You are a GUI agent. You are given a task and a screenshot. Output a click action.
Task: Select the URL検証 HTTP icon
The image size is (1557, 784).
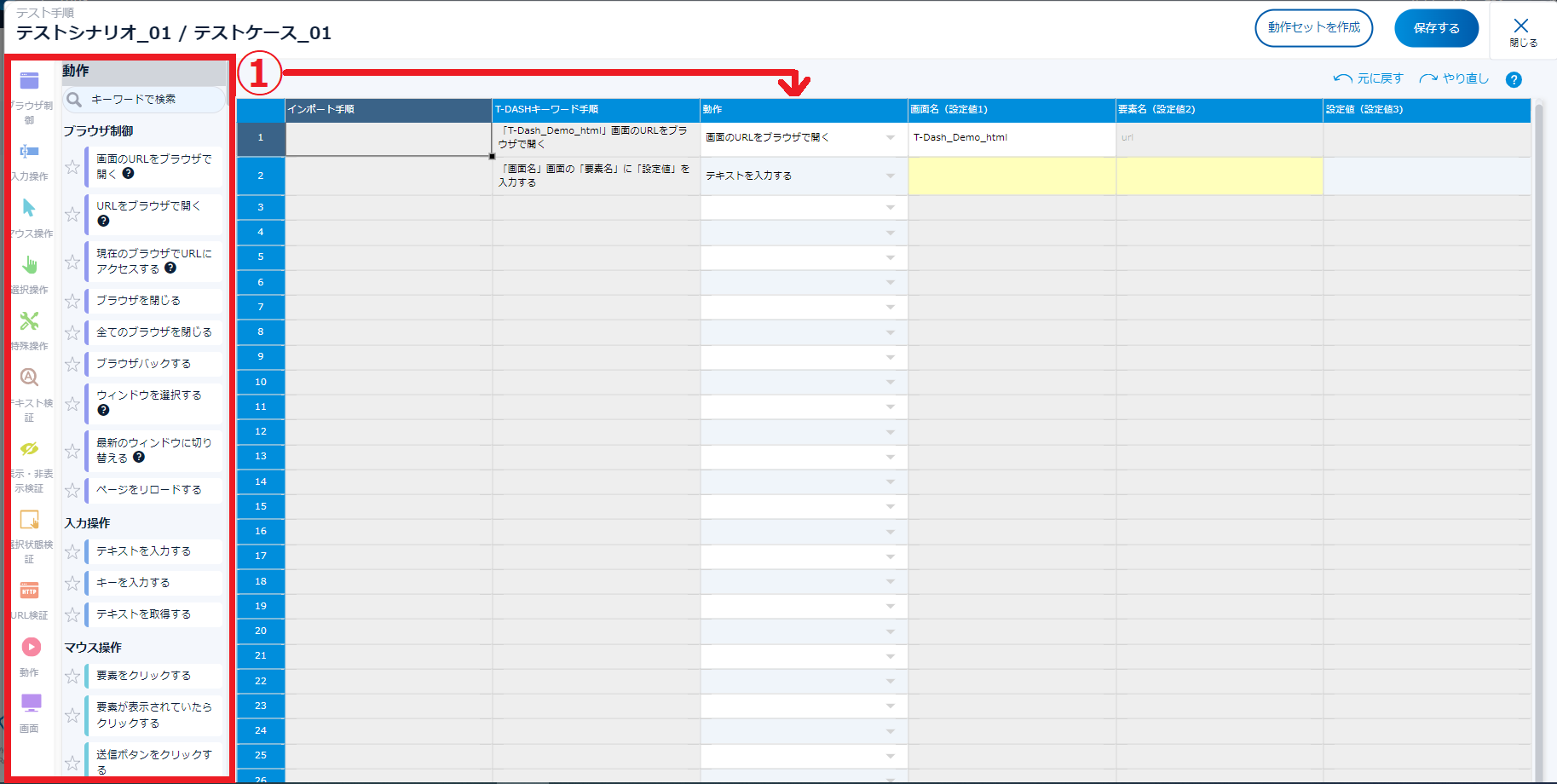click(29, 591)
